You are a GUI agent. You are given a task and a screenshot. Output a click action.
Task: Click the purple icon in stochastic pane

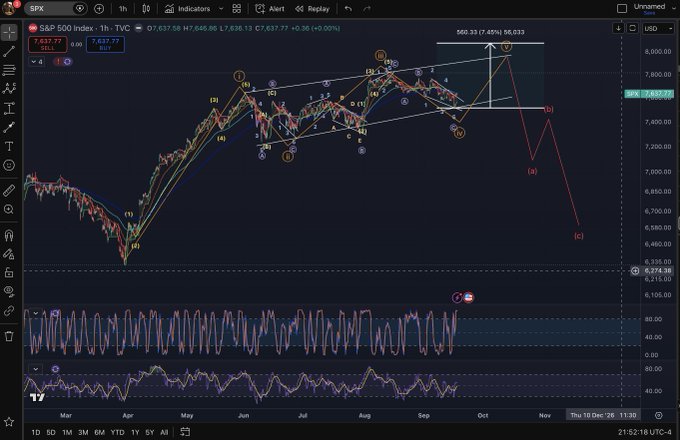click(55, 313)
